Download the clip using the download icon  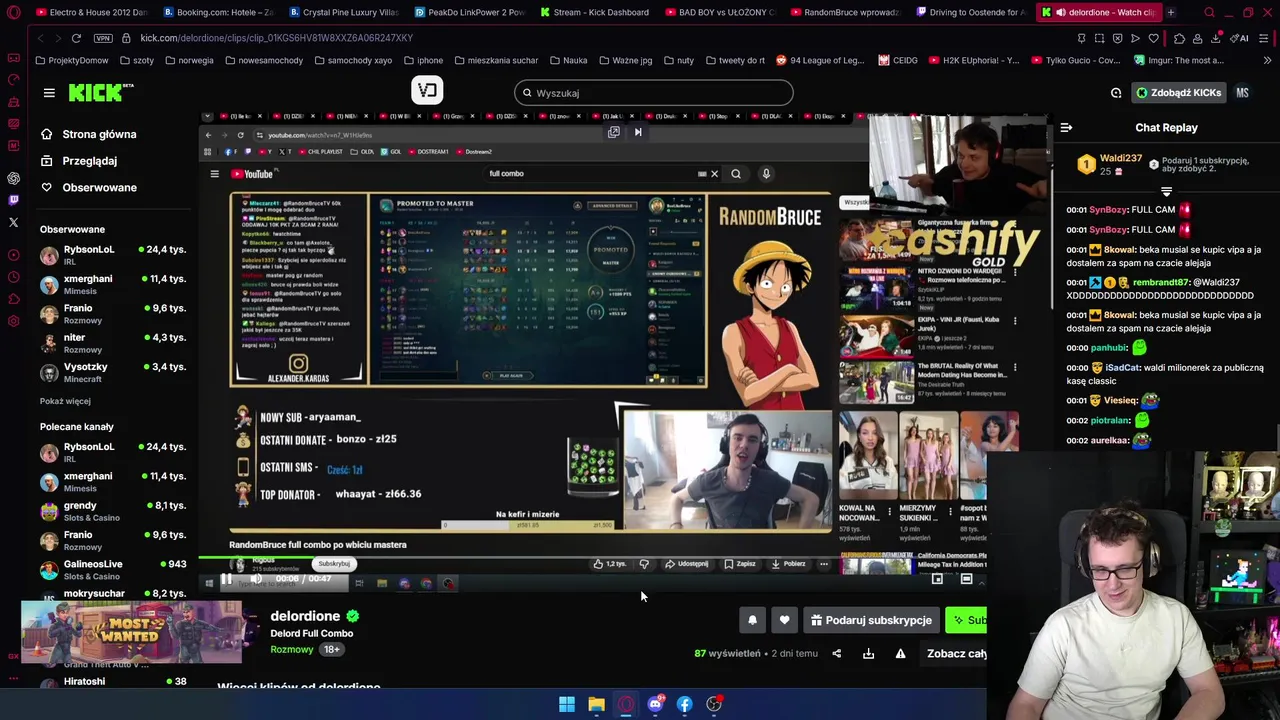click(x=868, y=654)
